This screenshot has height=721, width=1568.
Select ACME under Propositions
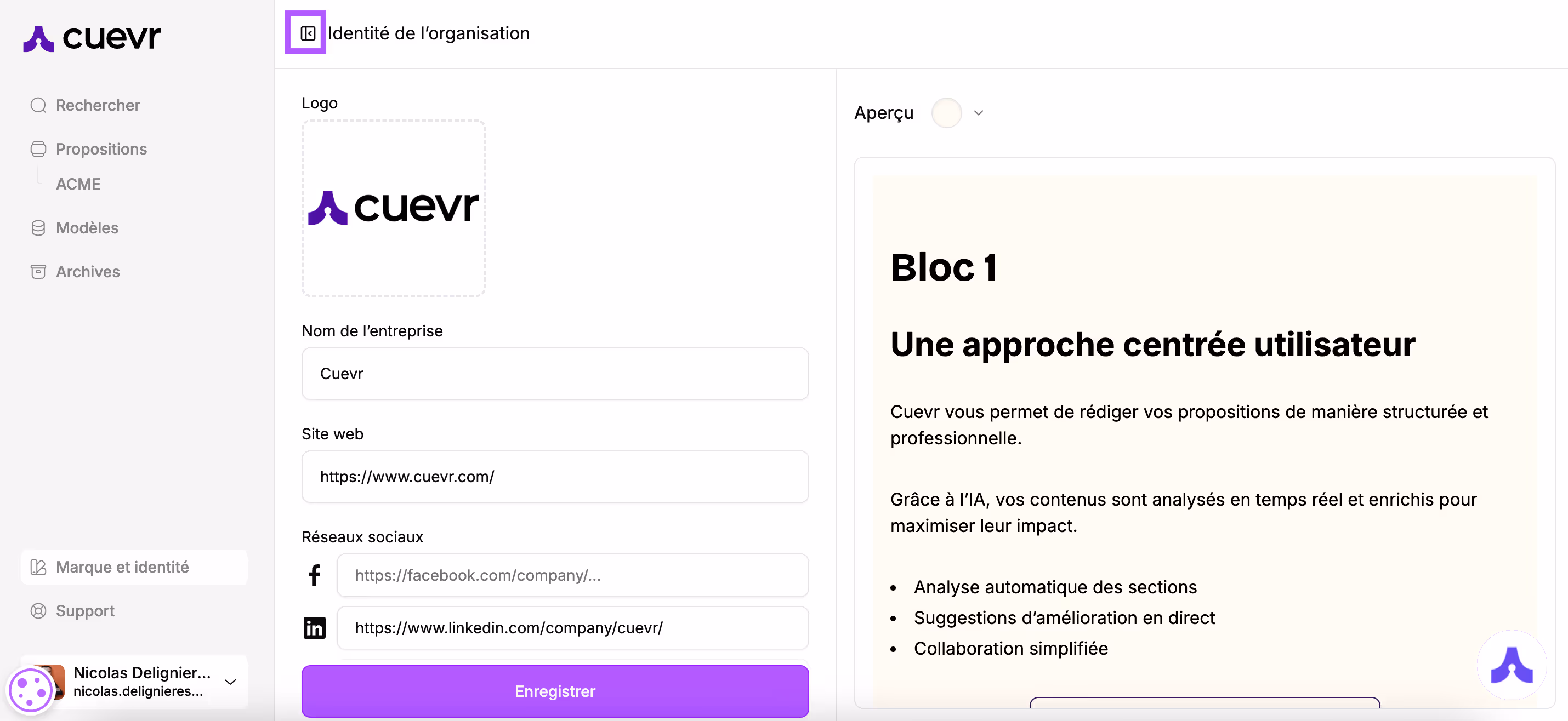click(78, 183)
